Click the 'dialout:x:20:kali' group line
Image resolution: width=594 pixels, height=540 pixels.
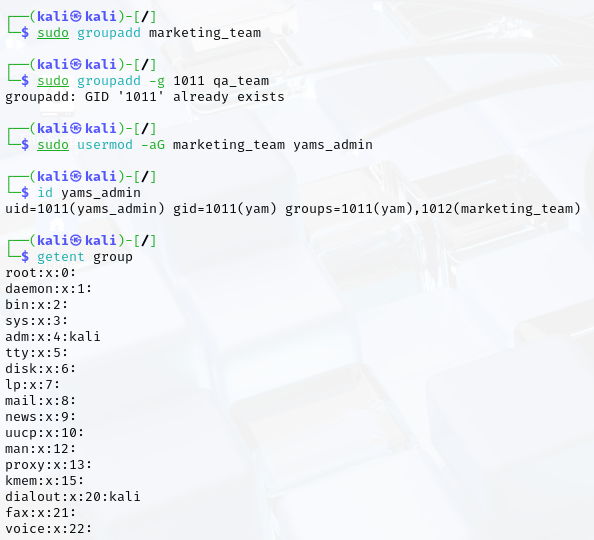[73, 497]
